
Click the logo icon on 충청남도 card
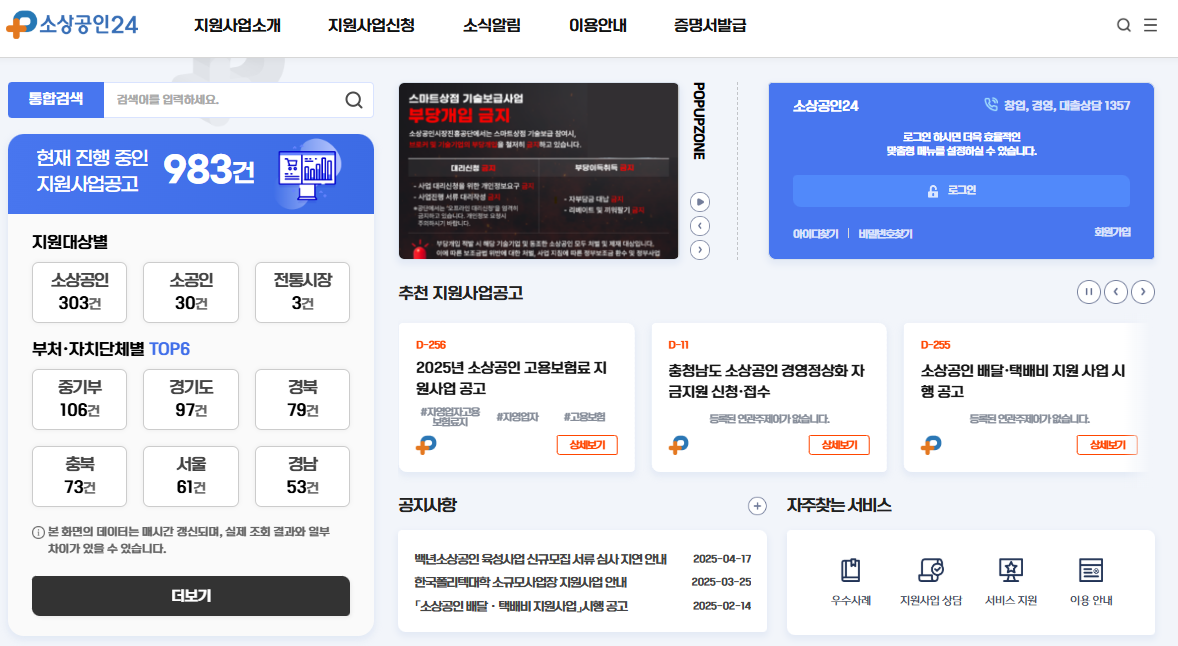[x=678, y=445]
